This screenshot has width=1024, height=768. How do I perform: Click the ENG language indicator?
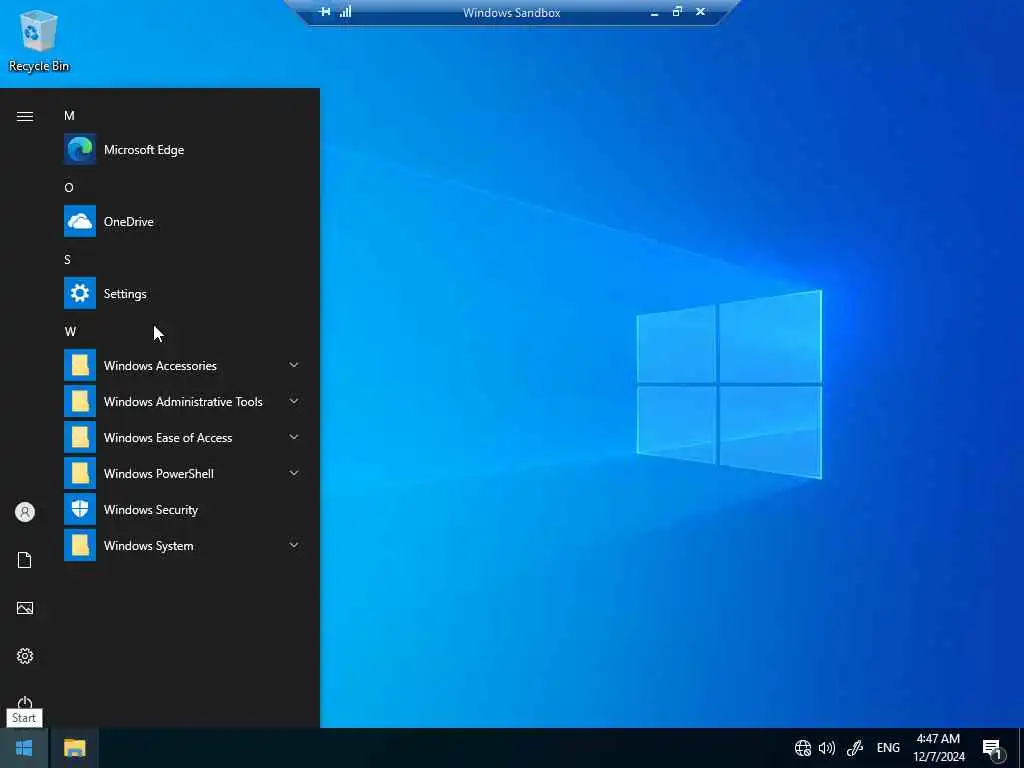[x=888, y=748]
